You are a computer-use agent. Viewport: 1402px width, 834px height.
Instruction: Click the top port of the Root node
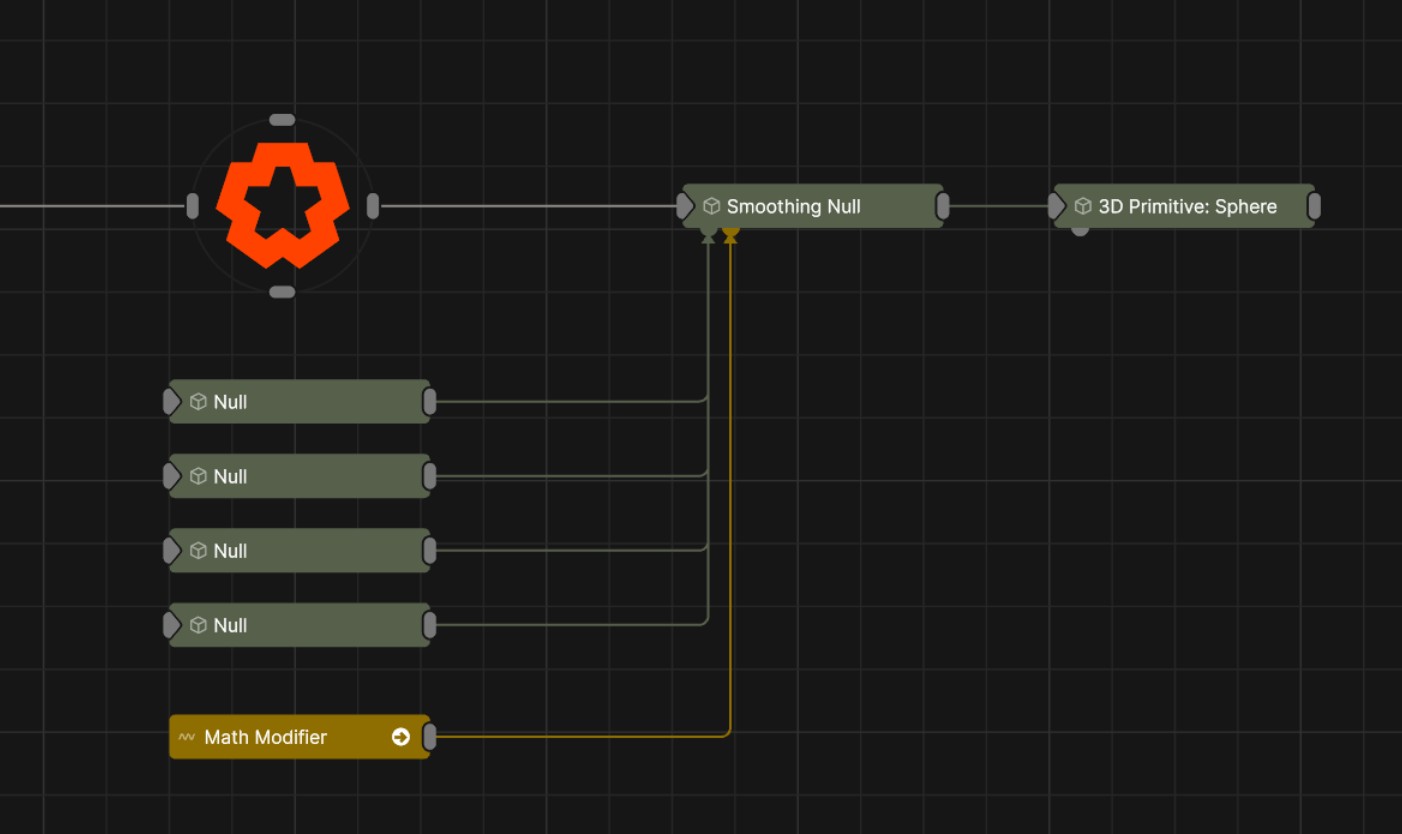(282, 120)
